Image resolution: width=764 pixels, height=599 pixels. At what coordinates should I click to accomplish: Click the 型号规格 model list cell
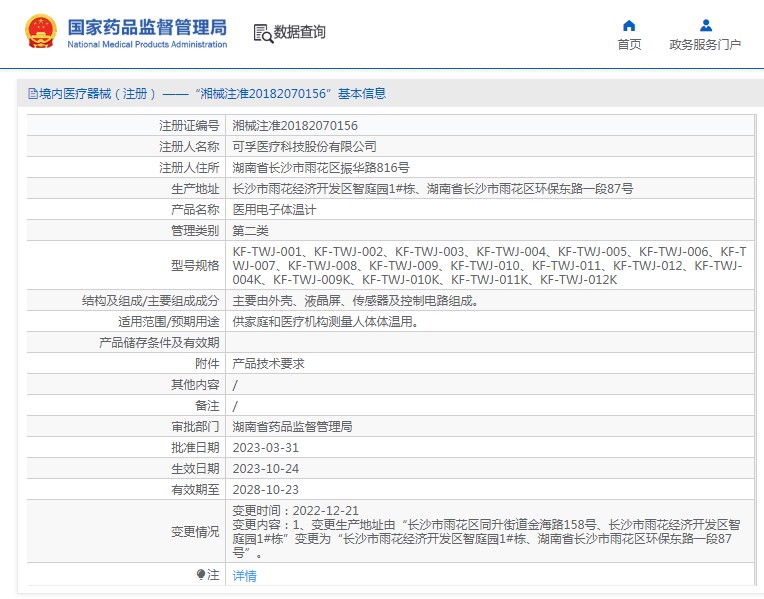tap(490, 266)
